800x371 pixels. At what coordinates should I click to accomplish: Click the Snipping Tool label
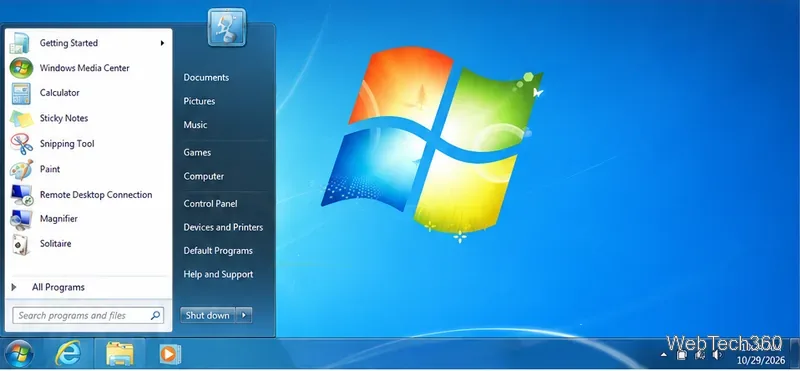[x=67, y=144]
